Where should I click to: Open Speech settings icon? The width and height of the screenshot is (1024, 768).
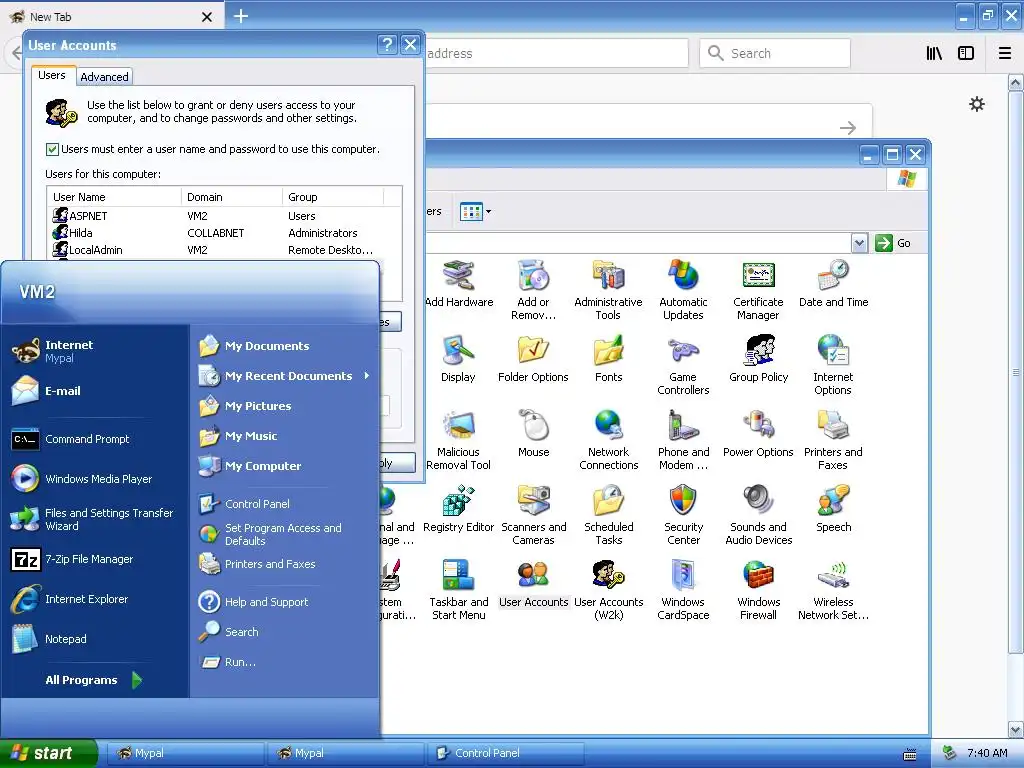point(833,509)
